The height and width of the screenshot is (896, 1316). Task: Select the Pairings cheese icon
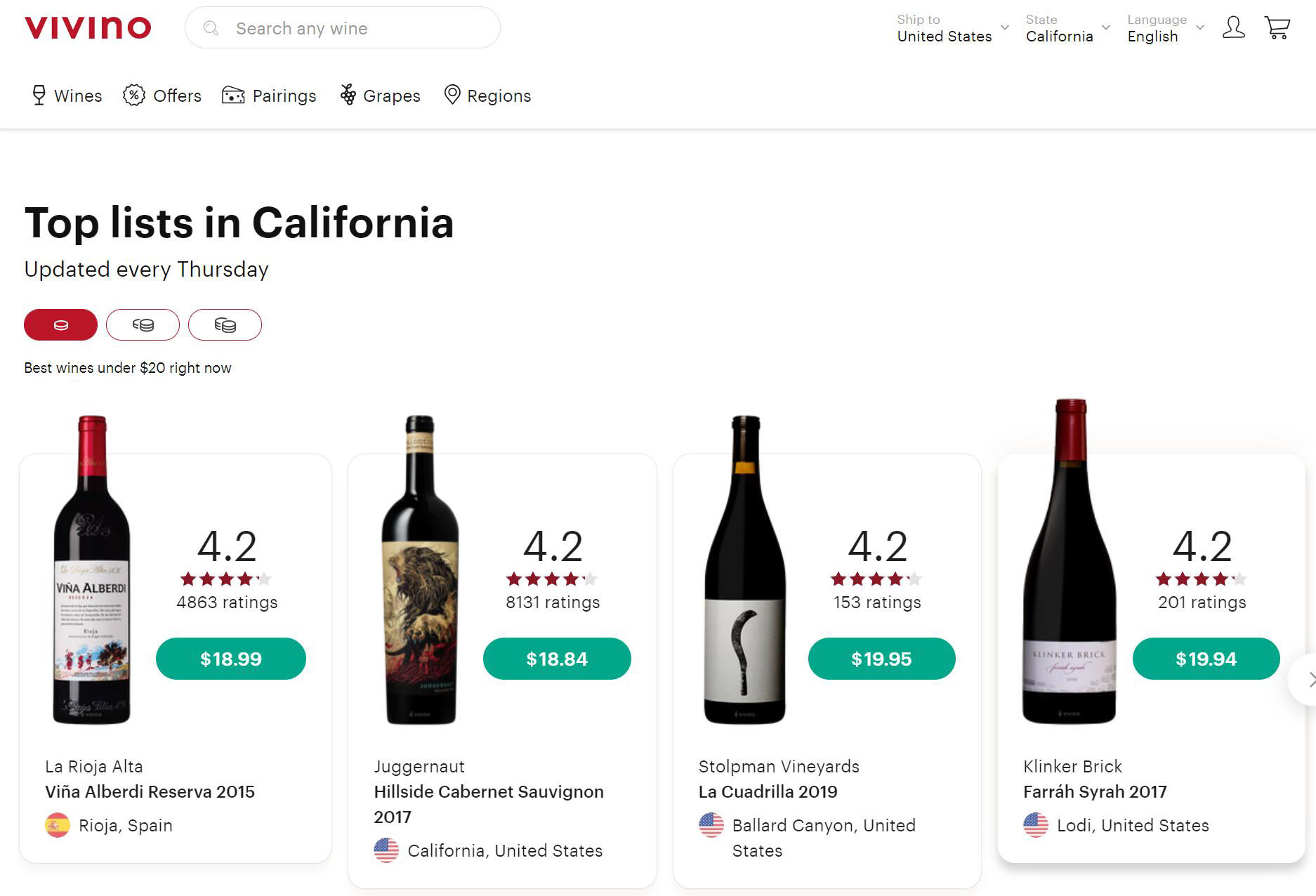(233, 95)
